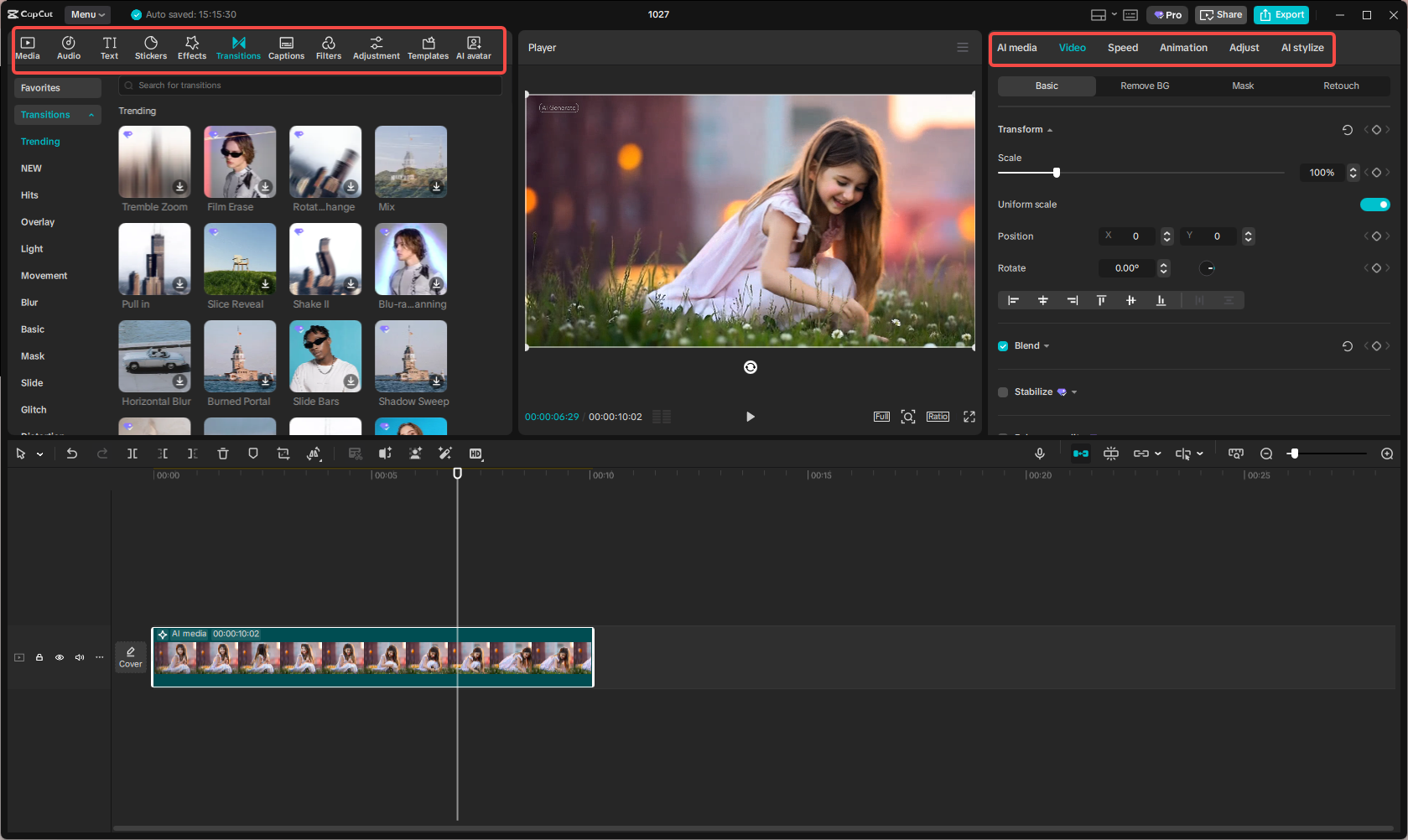Switch to the Remove BG tab
This screenshot has height=840, width=1408.
pyautogui.click(x=1144, y=86)
